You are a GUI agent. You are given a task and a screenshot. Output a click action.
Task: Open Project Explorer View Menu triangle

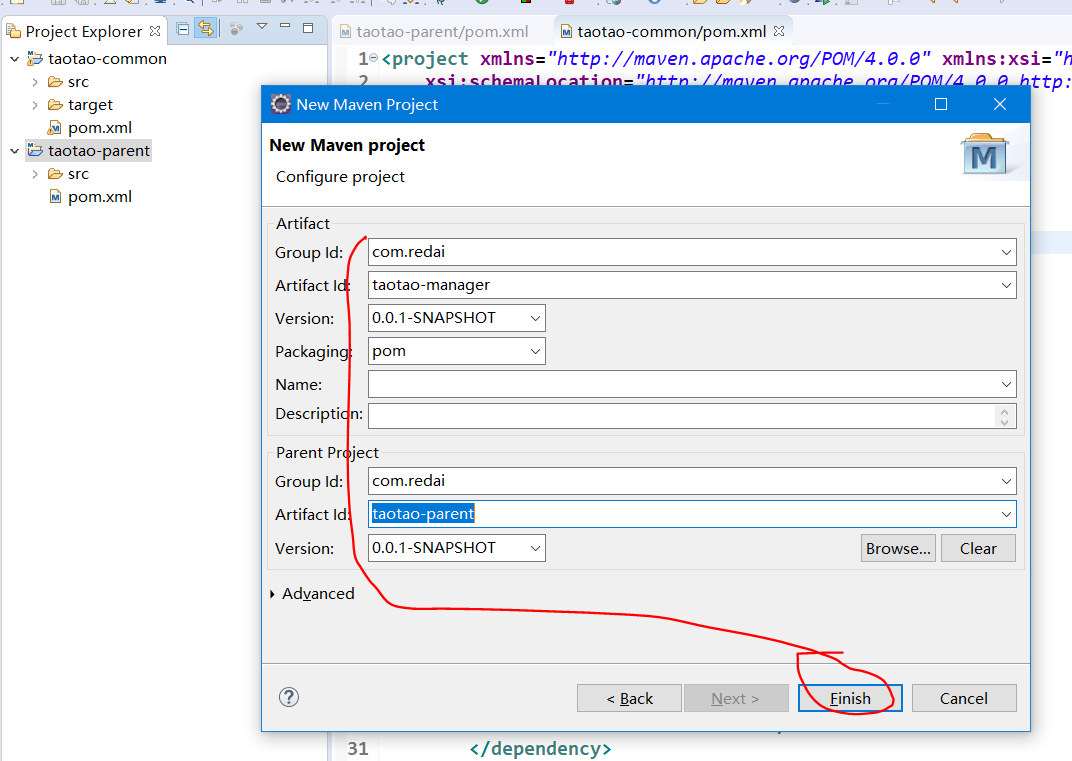261,27
